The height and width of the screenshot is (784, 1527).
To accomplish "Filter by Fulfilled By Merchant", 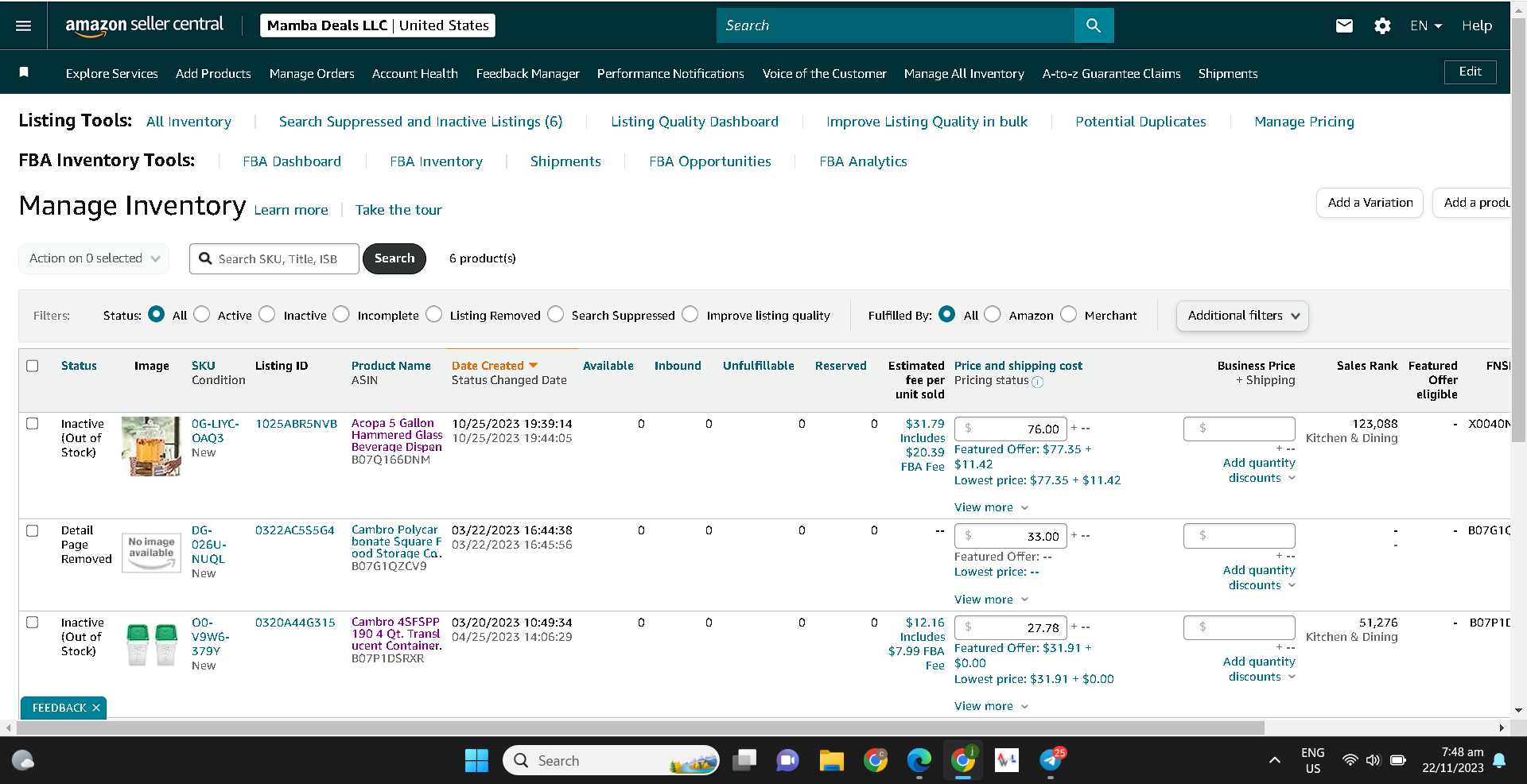I will pyautogui.click(x=1069, y=315).
